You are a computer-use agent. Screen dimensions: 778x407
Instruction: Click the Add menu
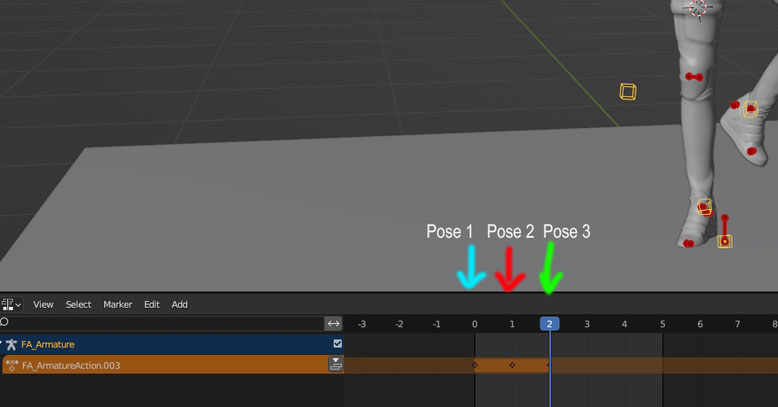click(179, 304)
